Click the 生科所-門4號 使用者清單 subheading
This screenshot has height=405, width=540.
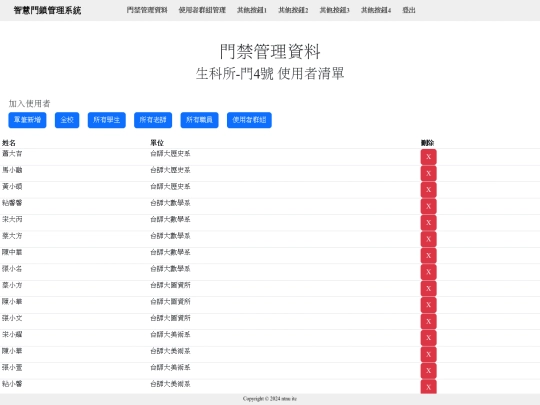pyautogui.click(x=270, y=73)
